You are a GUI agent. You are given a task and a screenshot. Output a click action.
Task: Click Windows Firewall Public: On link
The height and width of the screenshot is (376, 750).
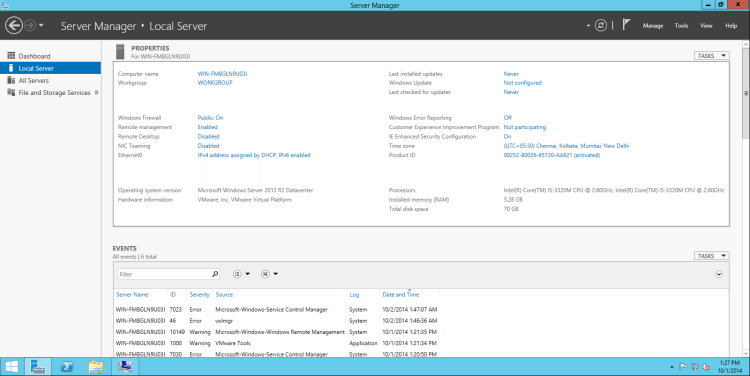(210, 118)
